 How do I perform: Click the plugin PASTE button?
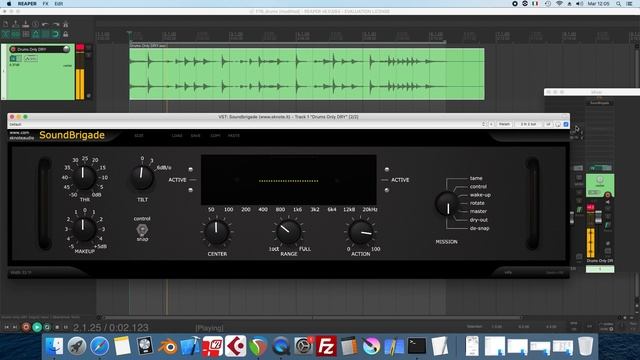pos(234,136)
